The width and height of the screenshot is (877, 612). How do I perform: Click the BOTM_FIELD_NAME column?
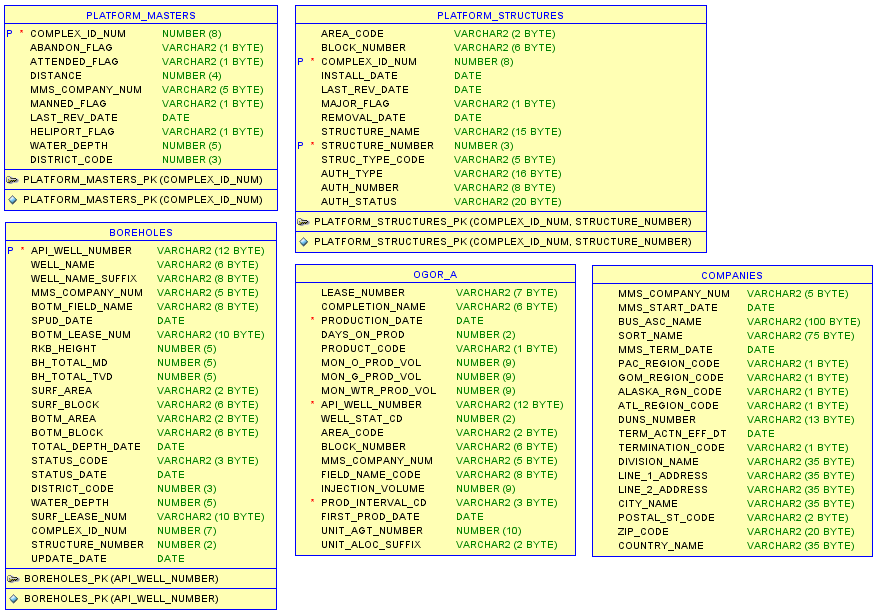pos(82,307)
